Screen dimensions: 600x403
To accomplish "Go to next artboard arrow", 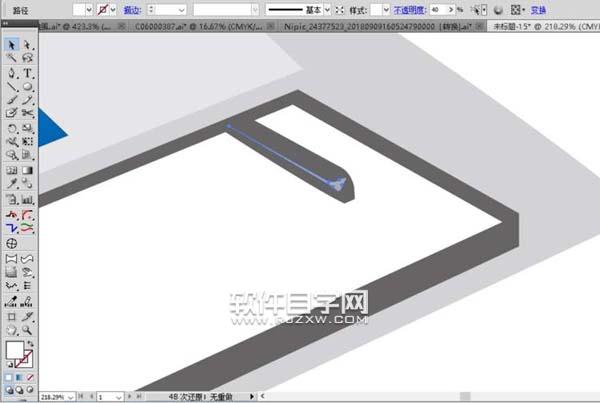I will pyautogui.click(x=129, y=396).
